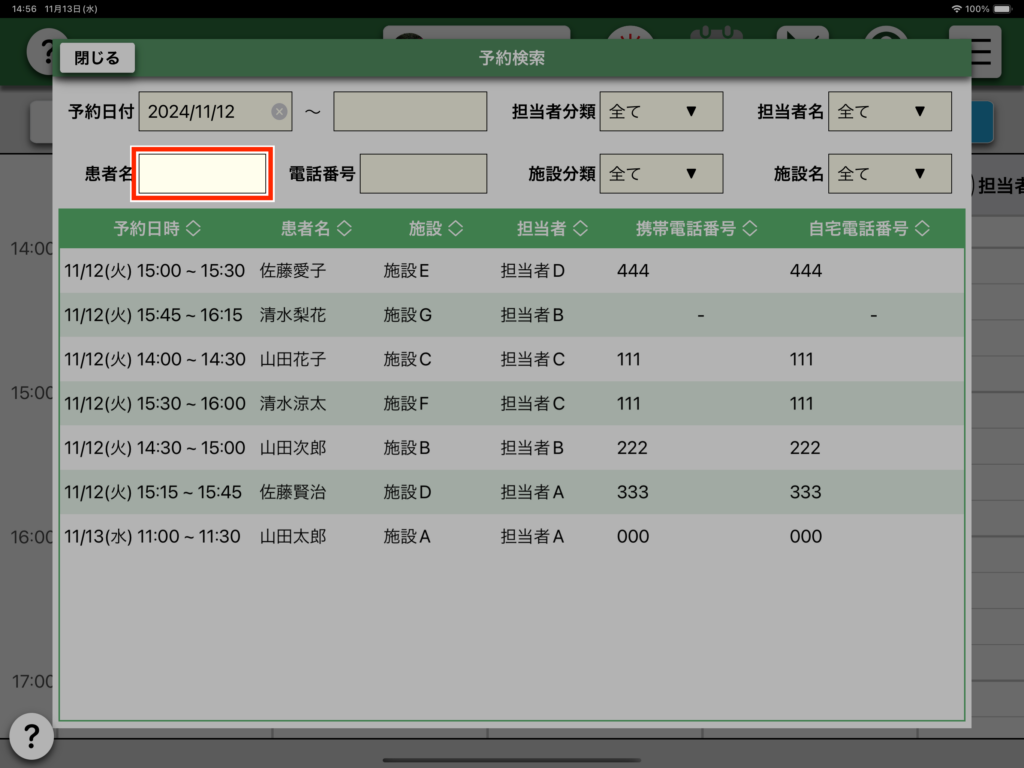This screenshot has height=768, width=1024.
Task: Expand the 担当者名 dropdown
Action: (890, 112)
